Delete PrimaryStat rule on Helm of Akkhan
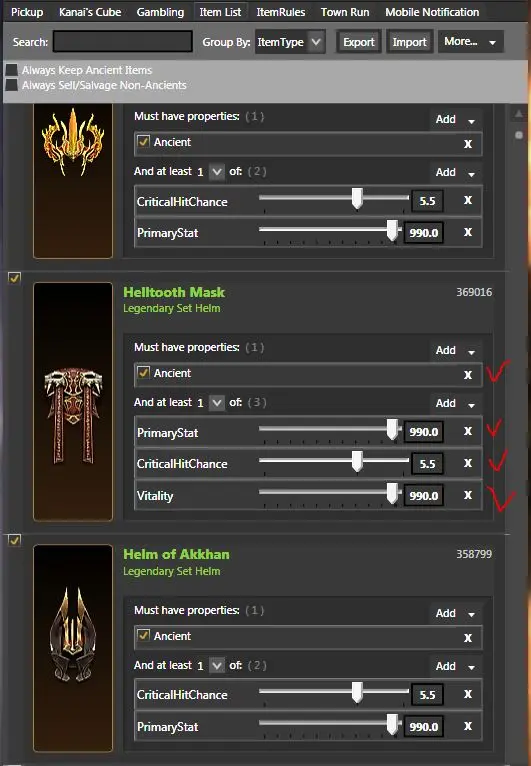 pos(467,726)
